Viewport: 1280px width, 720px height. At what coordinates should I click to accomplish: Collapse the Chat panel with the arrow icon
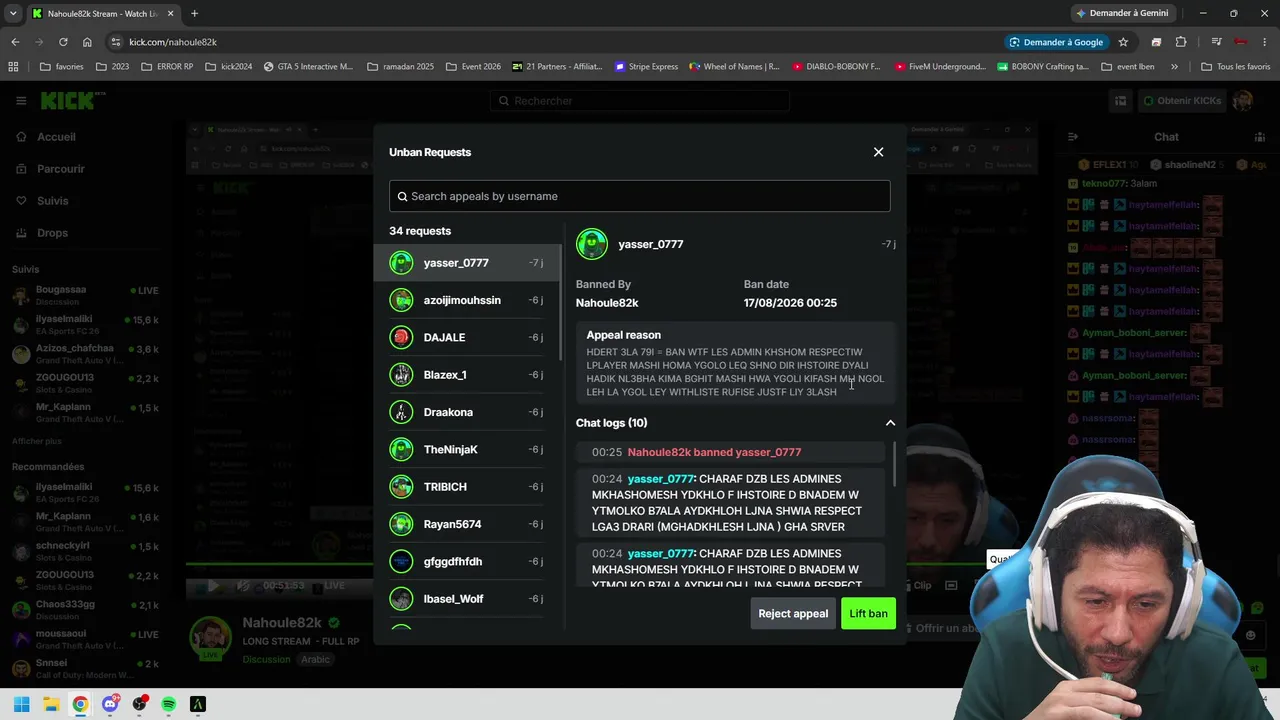1072,137
